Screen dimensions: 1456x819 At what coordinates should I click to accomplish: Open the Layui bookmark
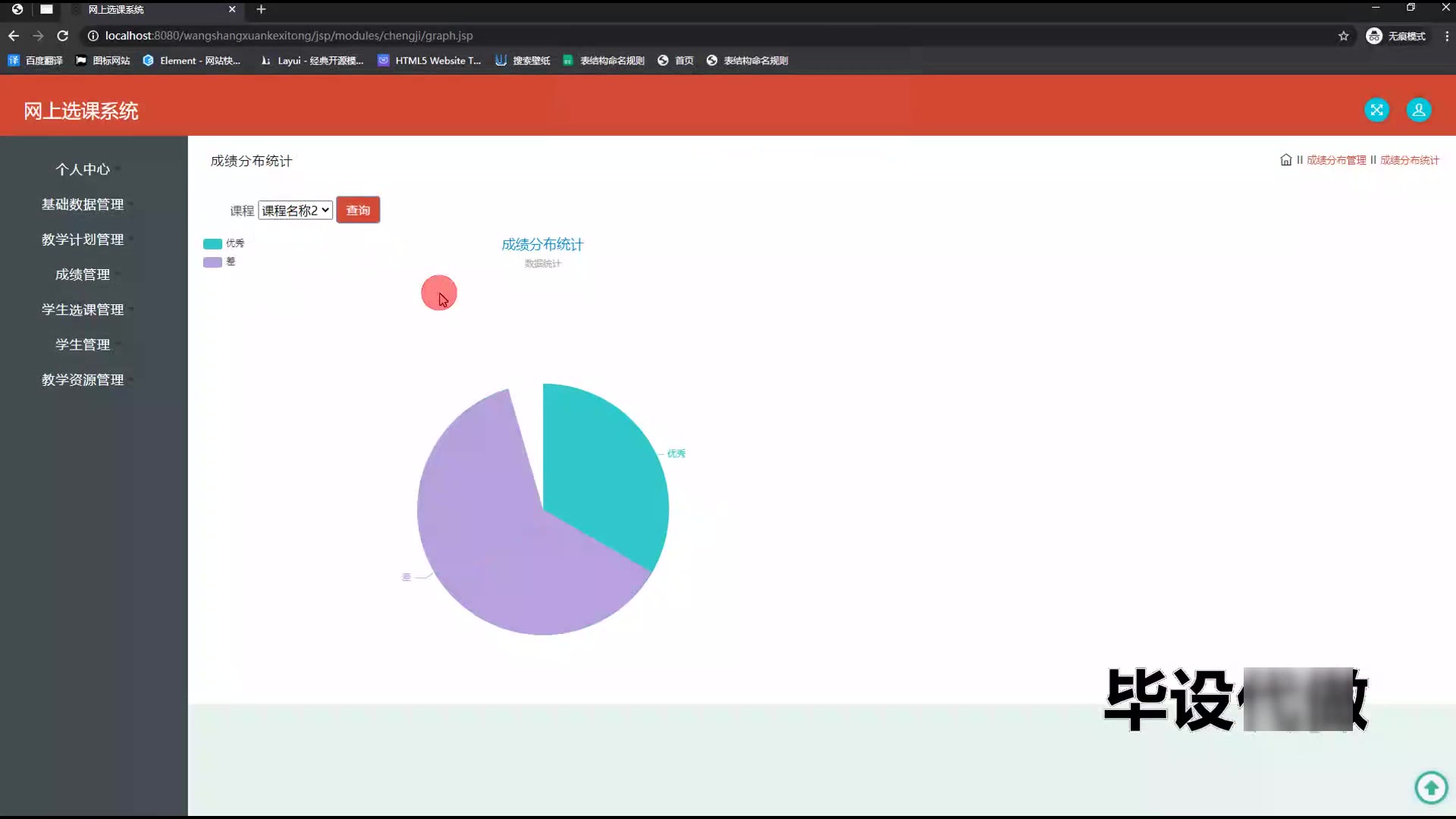click(312, 61)
